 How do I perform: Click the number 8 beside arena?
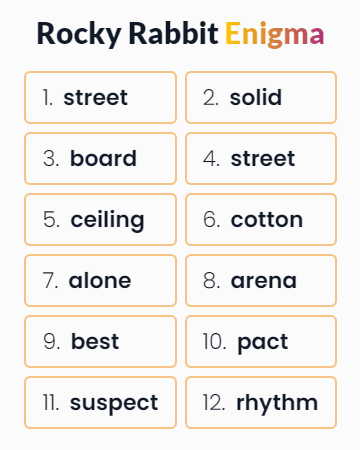click(x=211, y=281)
